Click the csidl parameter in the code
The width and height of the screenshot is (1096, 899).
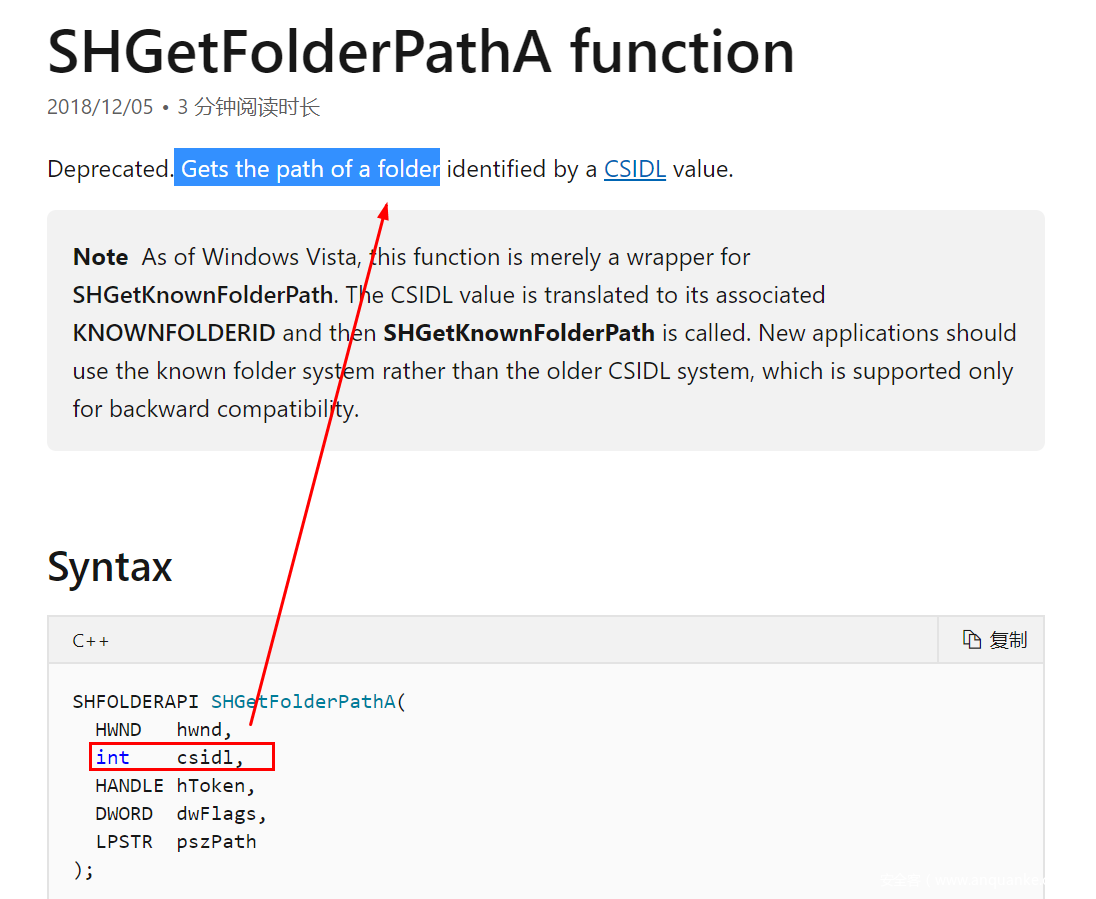[x=206, y=758]
